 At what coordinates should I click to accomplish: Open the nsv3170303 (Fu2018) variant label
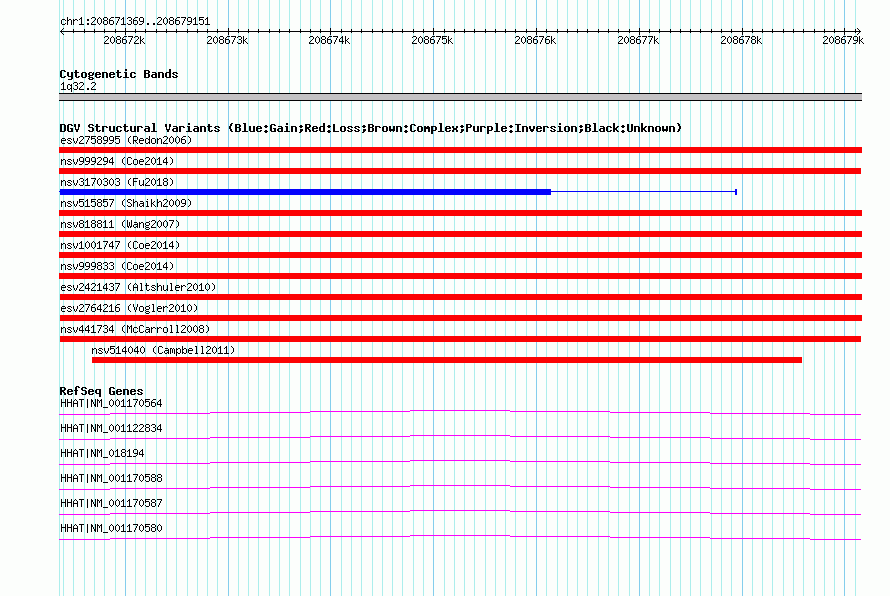(117, 182)
